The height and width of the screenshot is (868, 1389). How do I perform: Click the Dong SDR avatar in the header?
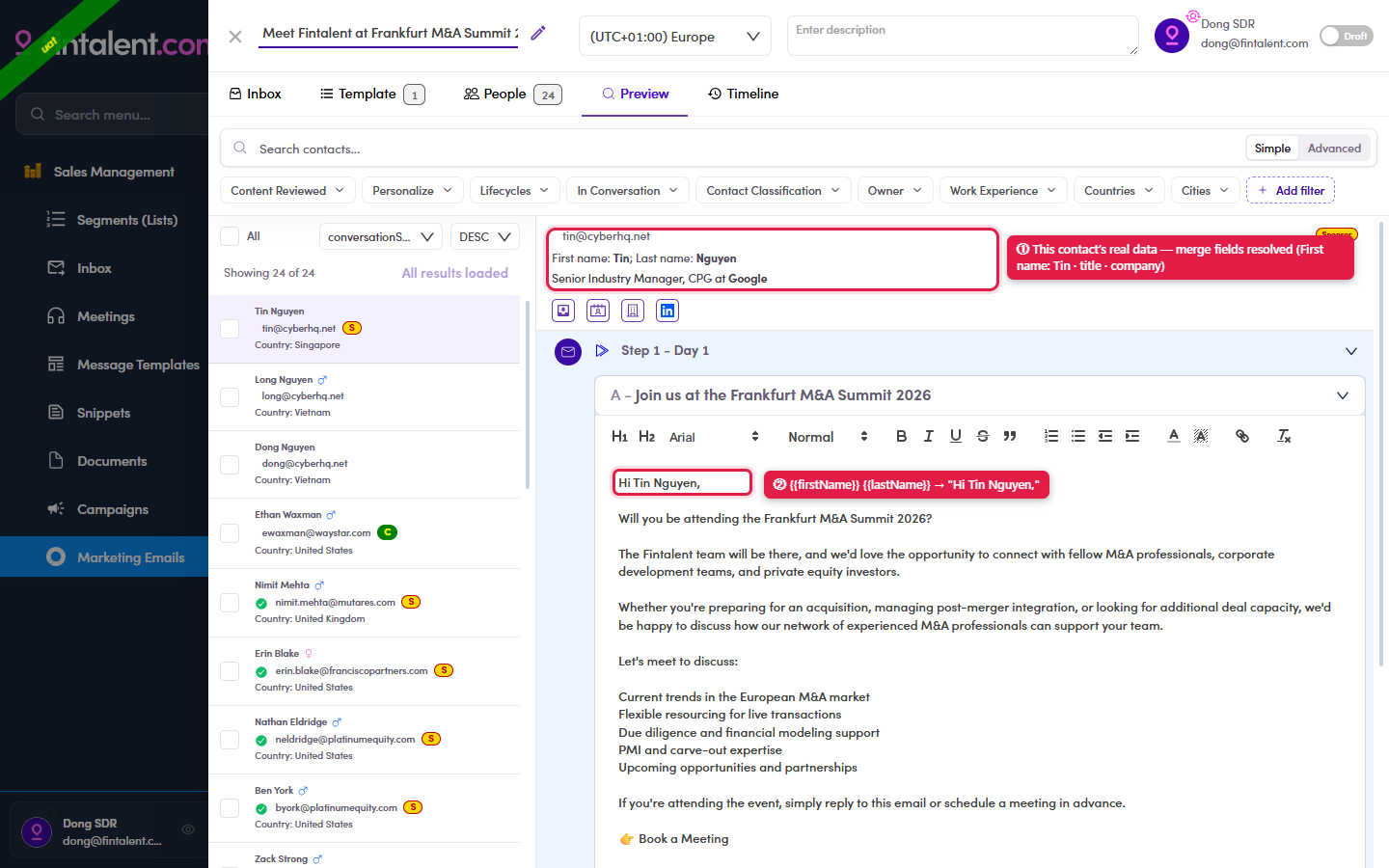click(1172, 36)
